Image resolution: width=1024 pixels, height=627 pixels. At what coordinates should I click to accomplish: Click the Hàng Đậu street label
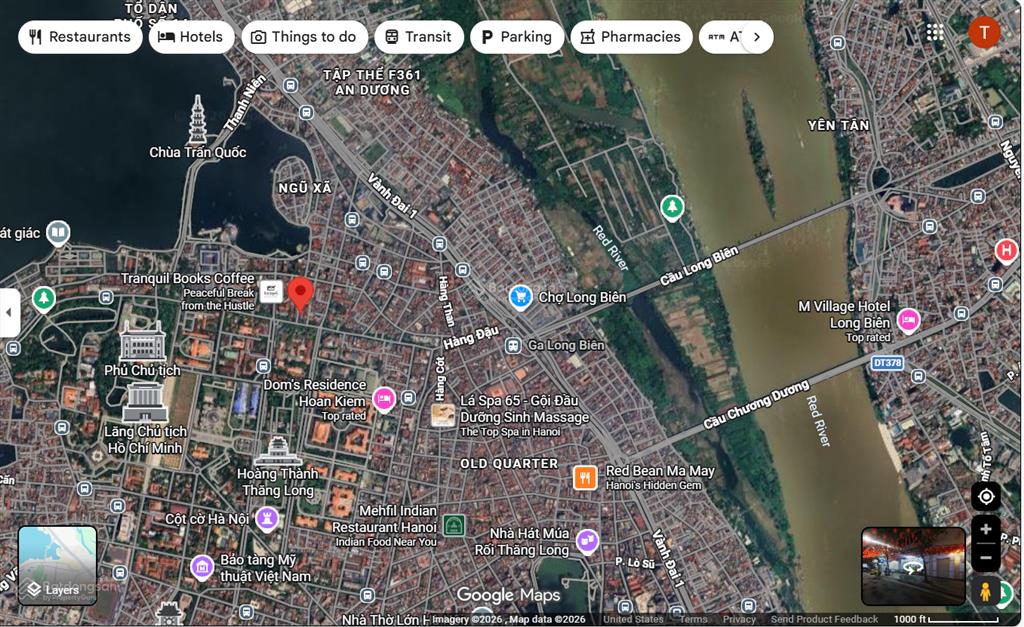click(471, 338)
